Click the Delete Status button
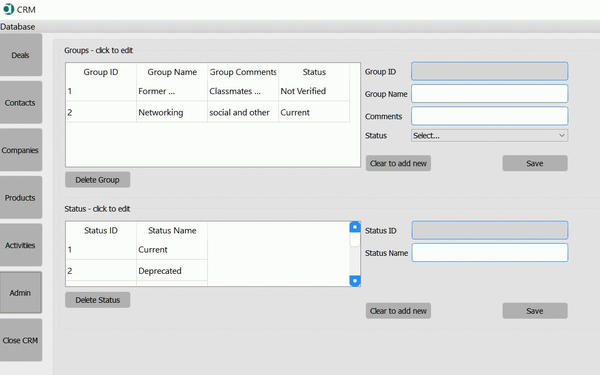The image size is (600, 375). point(98,300)
